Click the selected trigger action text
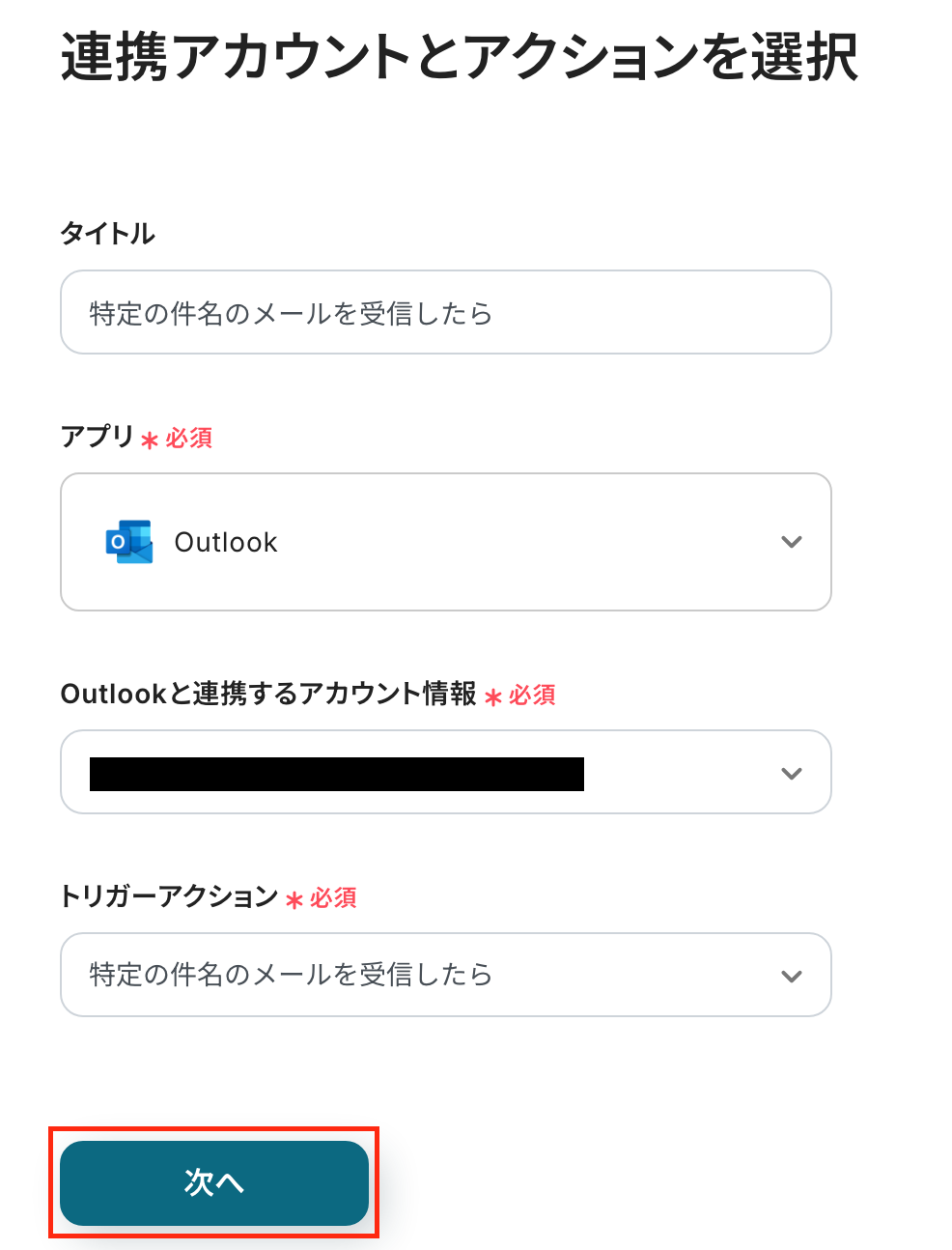This screenshot has height=1250, width=952. coord(291,975)
